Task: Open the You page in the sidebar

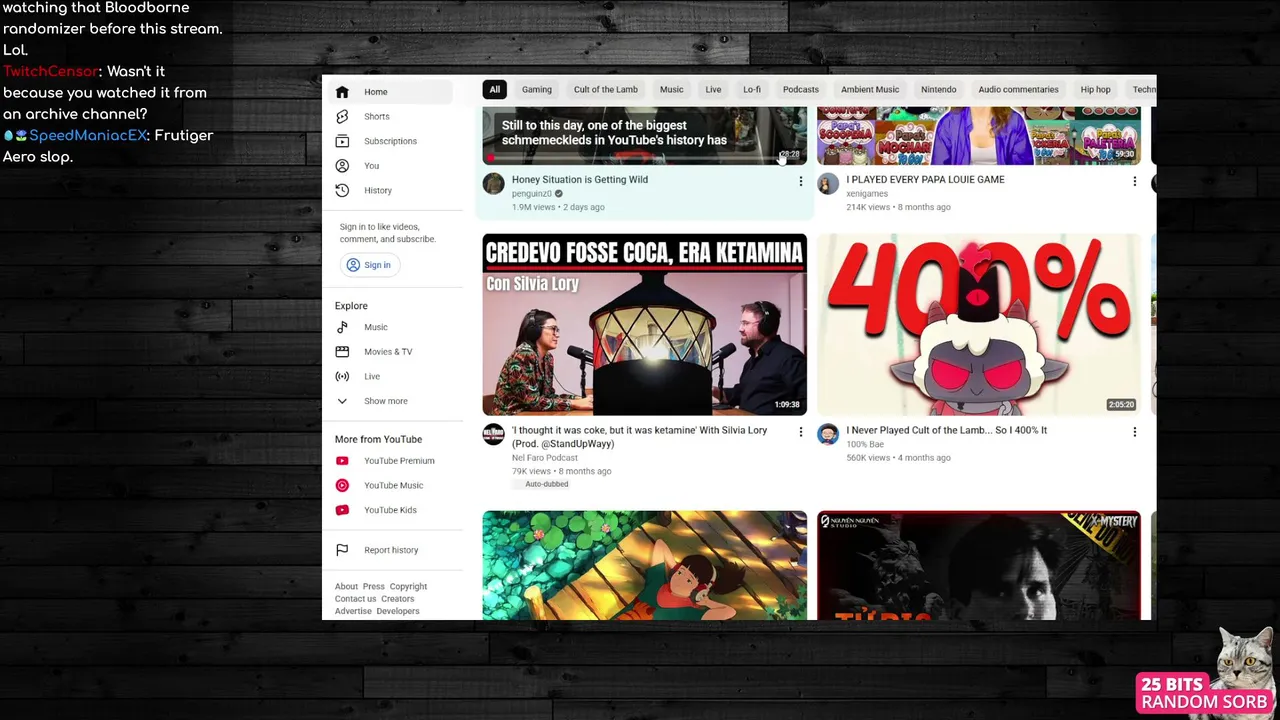Action: tap(390, 166)
